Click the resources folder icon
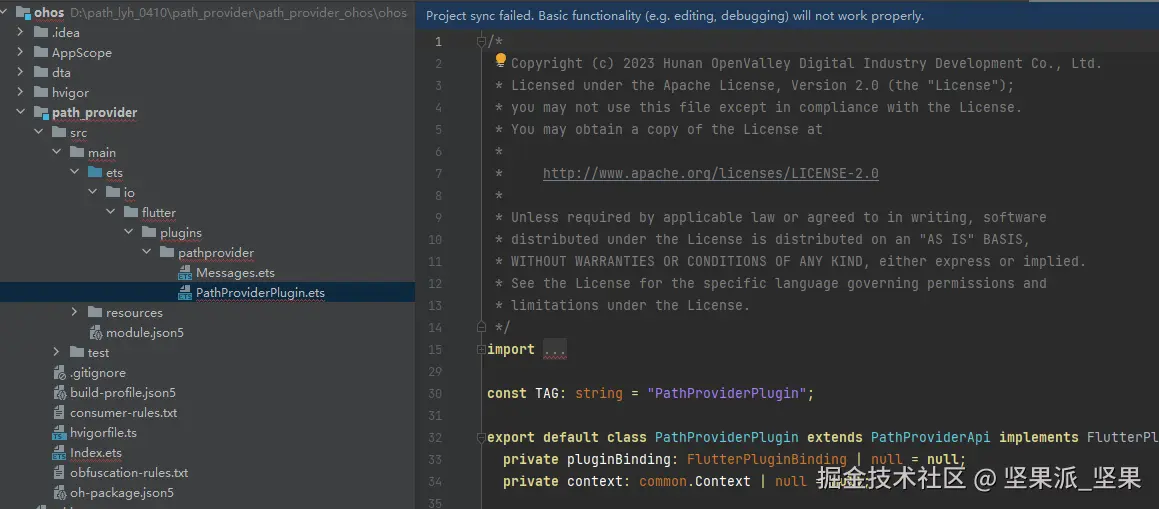This screenshot has height=509, width=1159. point(95,312)
